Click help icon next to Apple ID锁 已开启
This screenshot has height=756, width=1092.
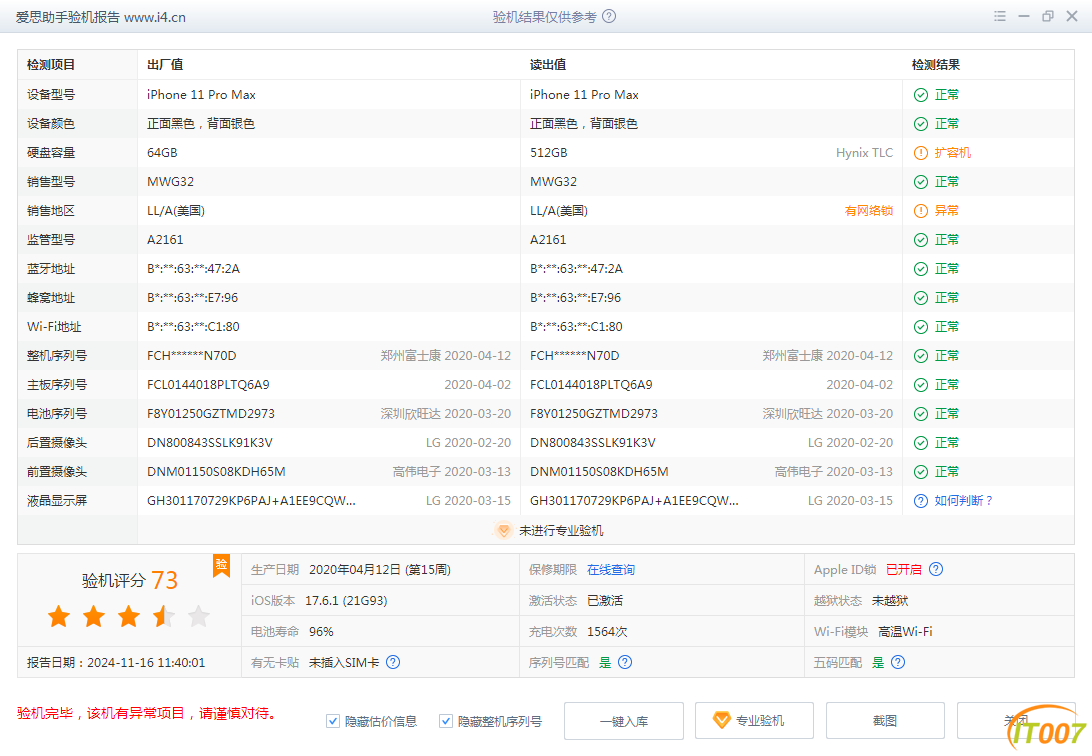click(936, 569)
